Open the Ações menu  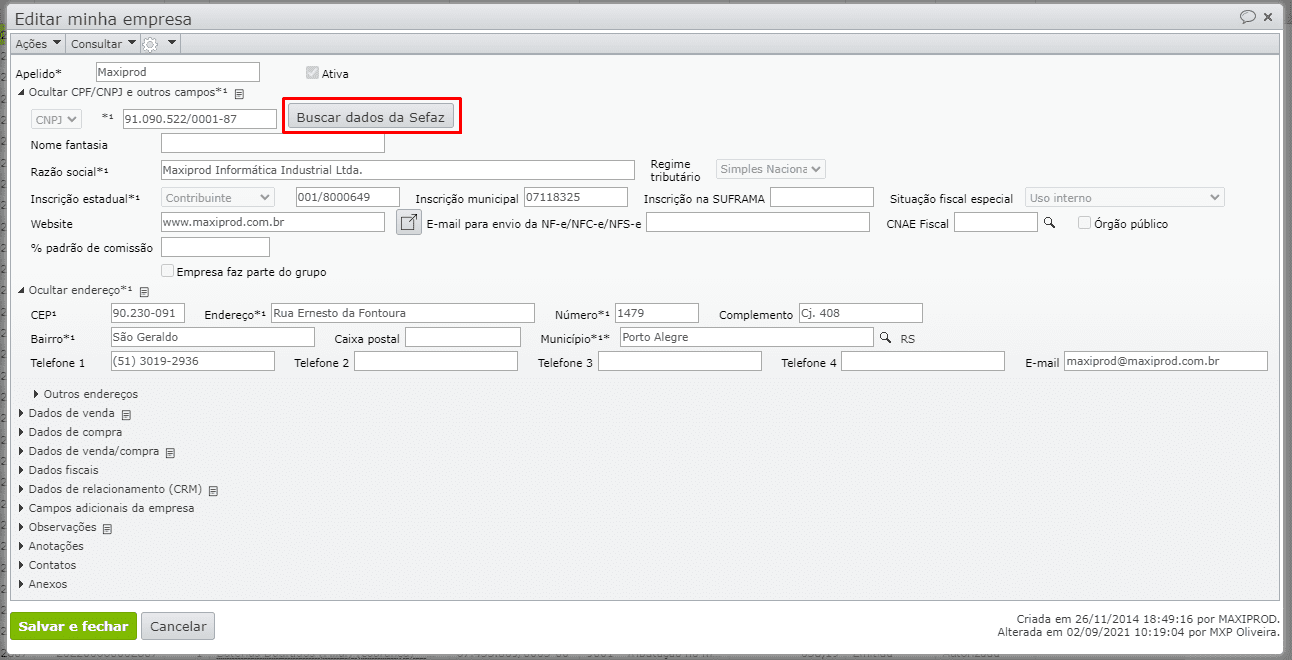point(38,44)
